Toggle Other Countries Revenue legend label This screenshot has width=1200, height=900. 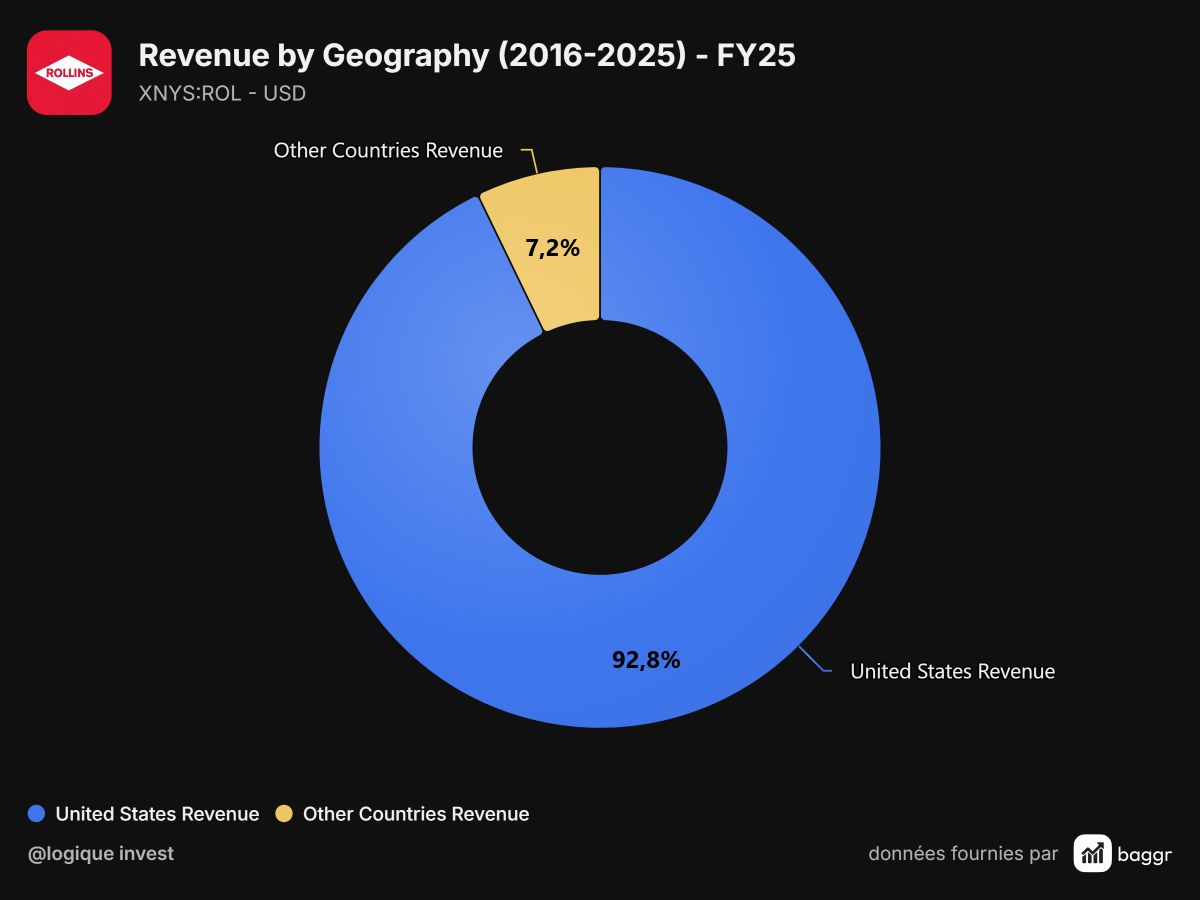416,814
